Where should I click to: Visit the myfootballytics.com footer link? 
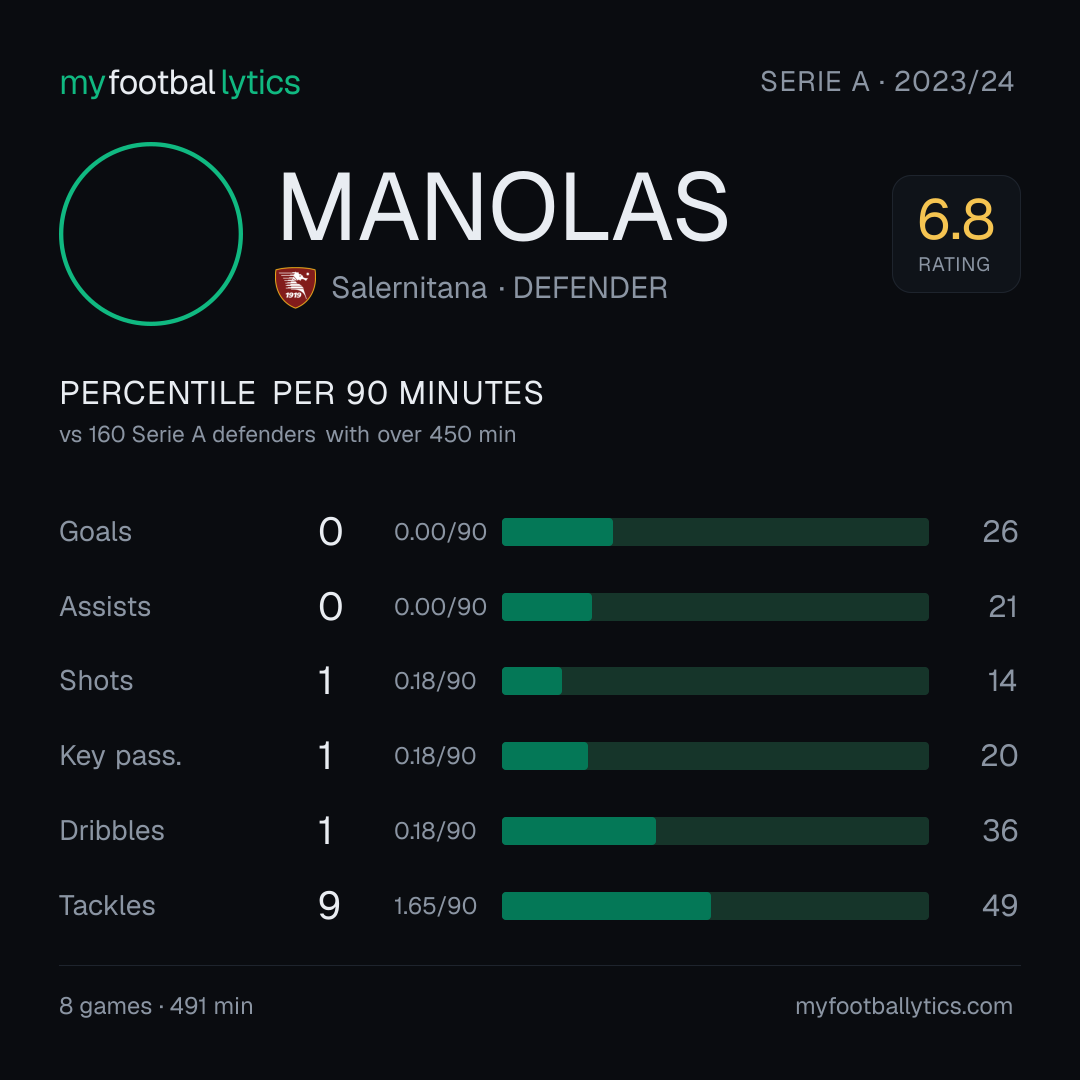tap(904, 1006)
